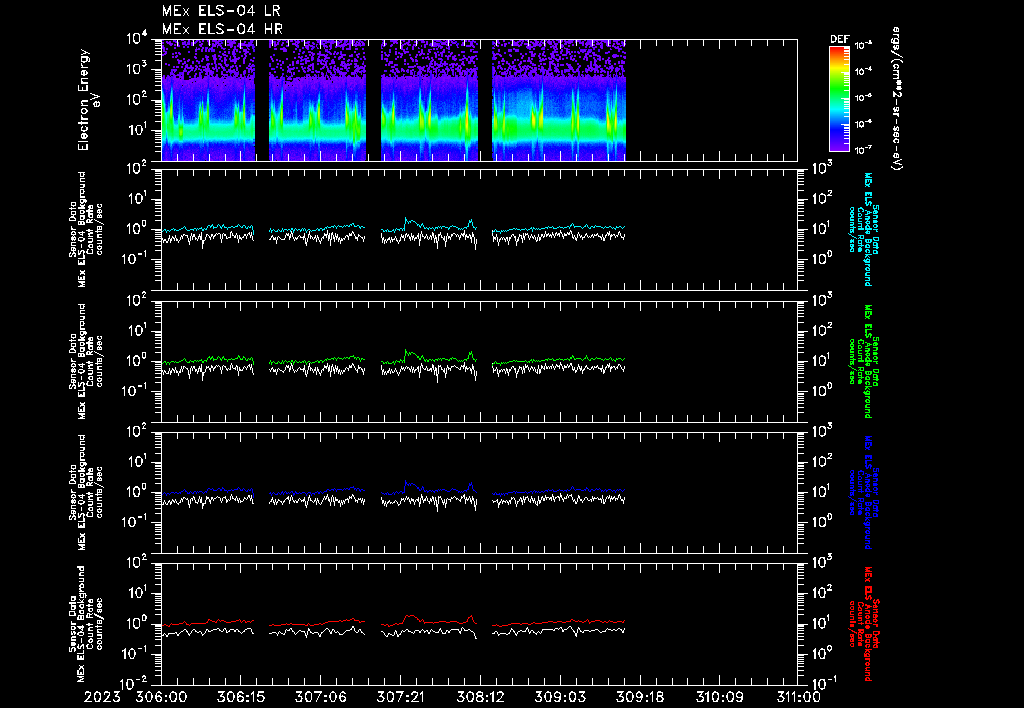The image size is (1024, 708).
Task: Click the 'MEx ELS-04 HR' title line
Action: click(222, 29)
